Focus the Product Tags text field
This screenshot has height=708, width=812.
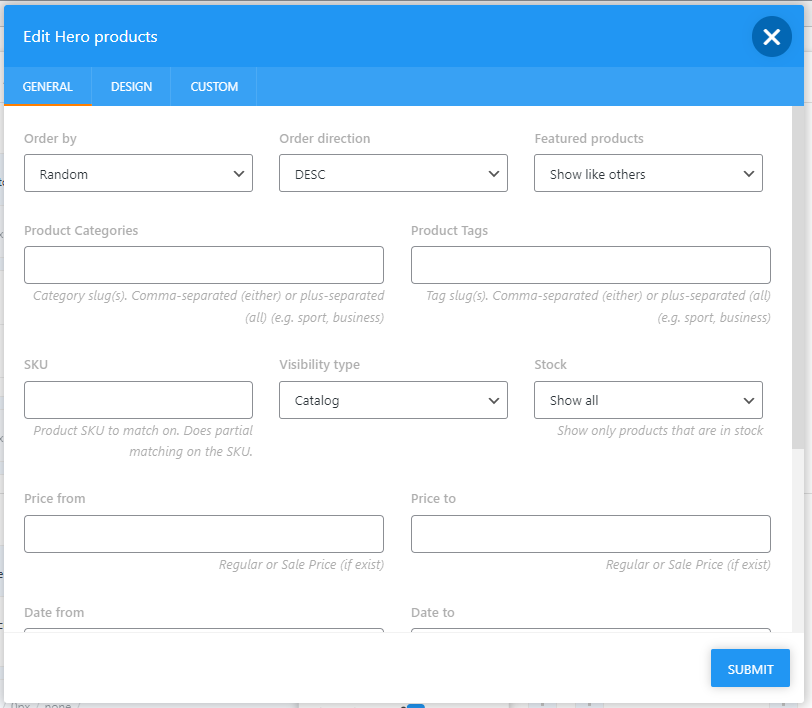pyautogui.click(x=590, y=265)
